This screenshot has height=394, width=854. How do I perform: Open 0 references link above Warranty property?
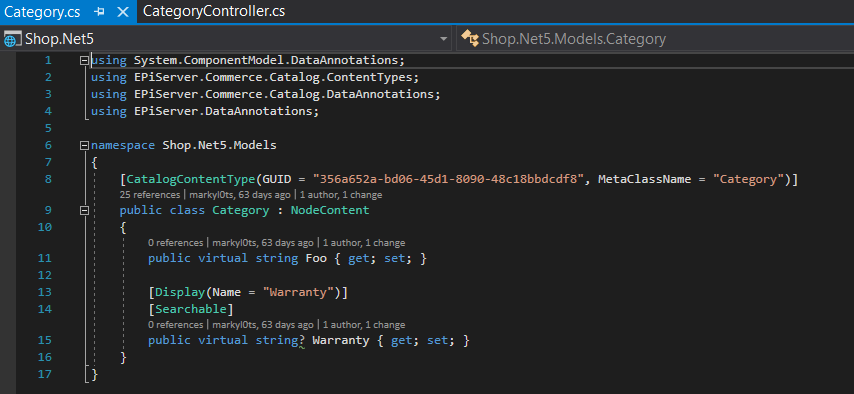pyautogui.click(x=175, y=325)
